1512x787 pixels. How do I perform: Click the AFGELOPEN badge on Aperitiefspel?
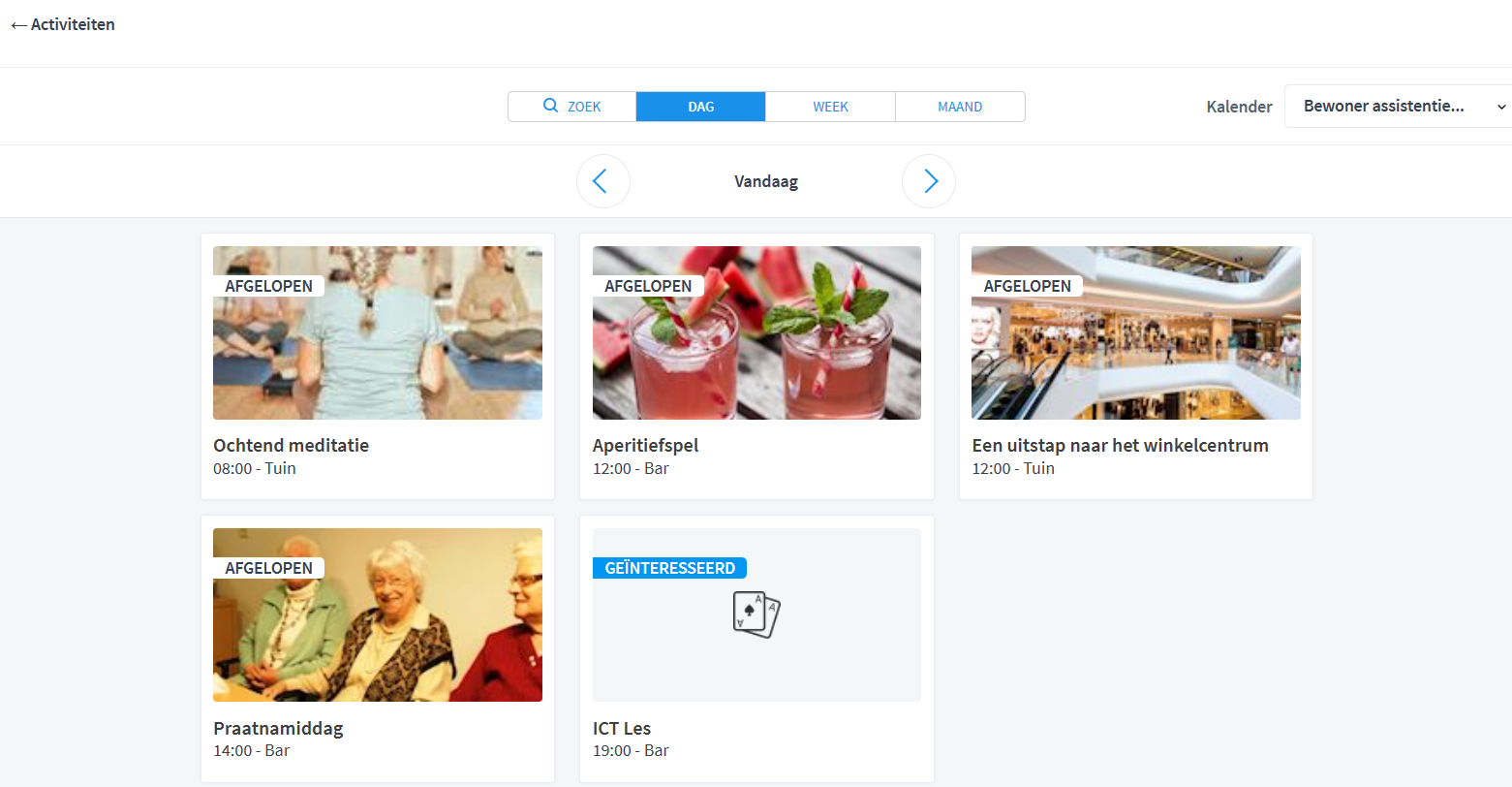click(648, 286)
